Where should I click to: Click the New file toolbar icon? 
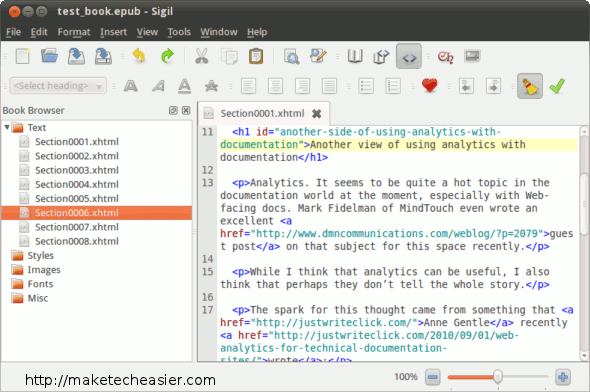[x=23, y=56]
